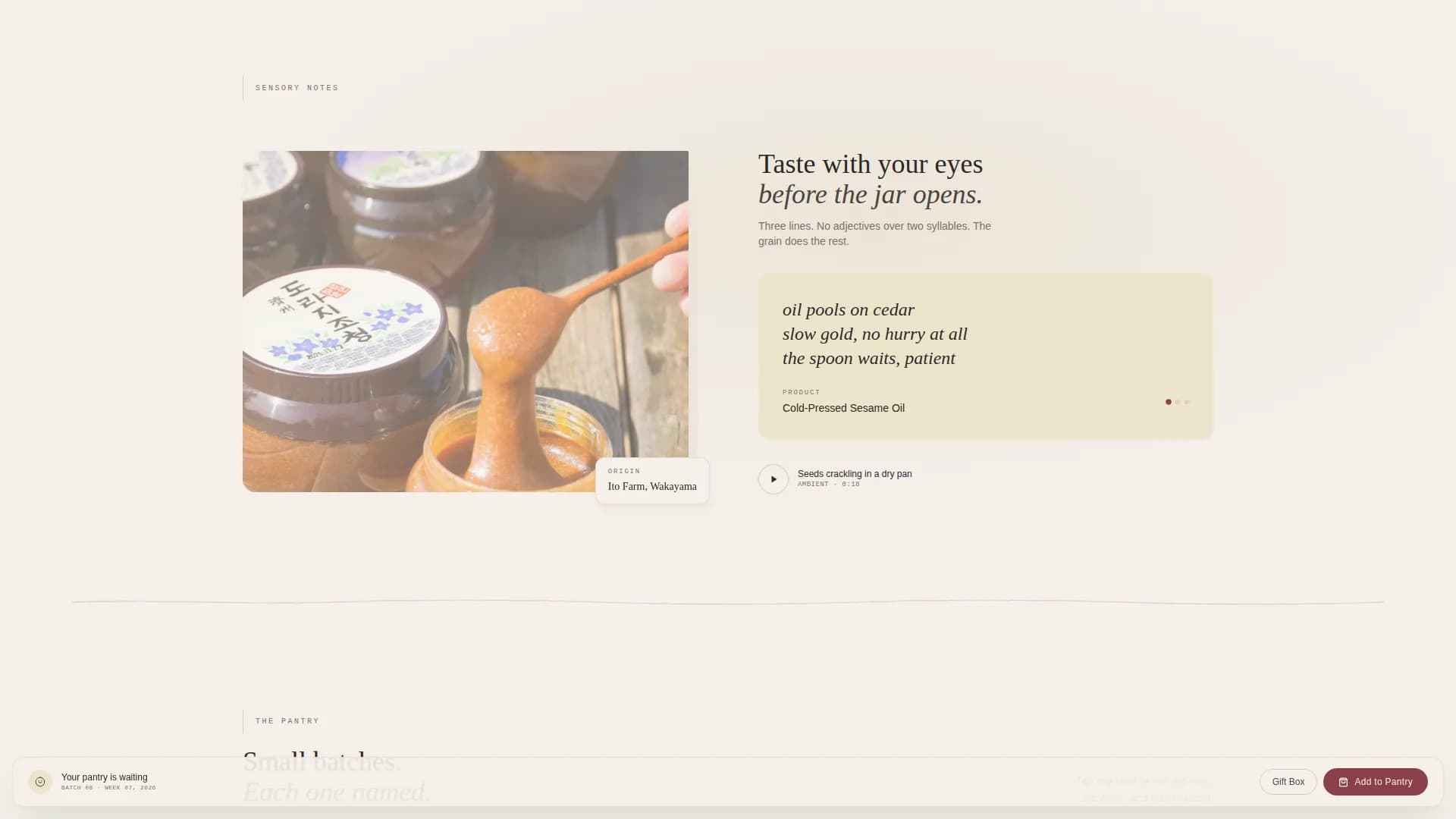
Task: Click the haiku line 'slow gold, no hurry at all'
Action: pos(875,334)
